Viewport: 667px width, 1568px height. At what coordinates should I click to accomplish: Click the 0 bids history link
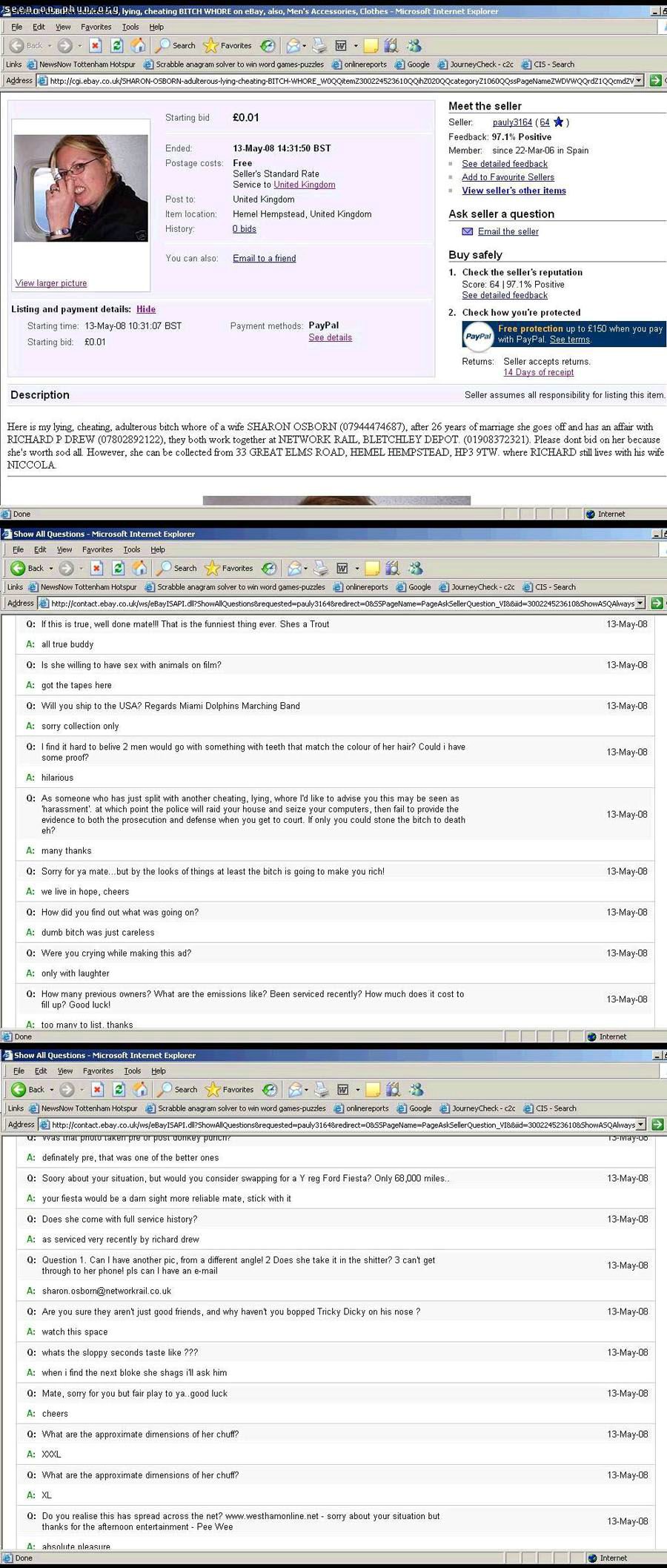pyautogui.click(x=245, y=229)
